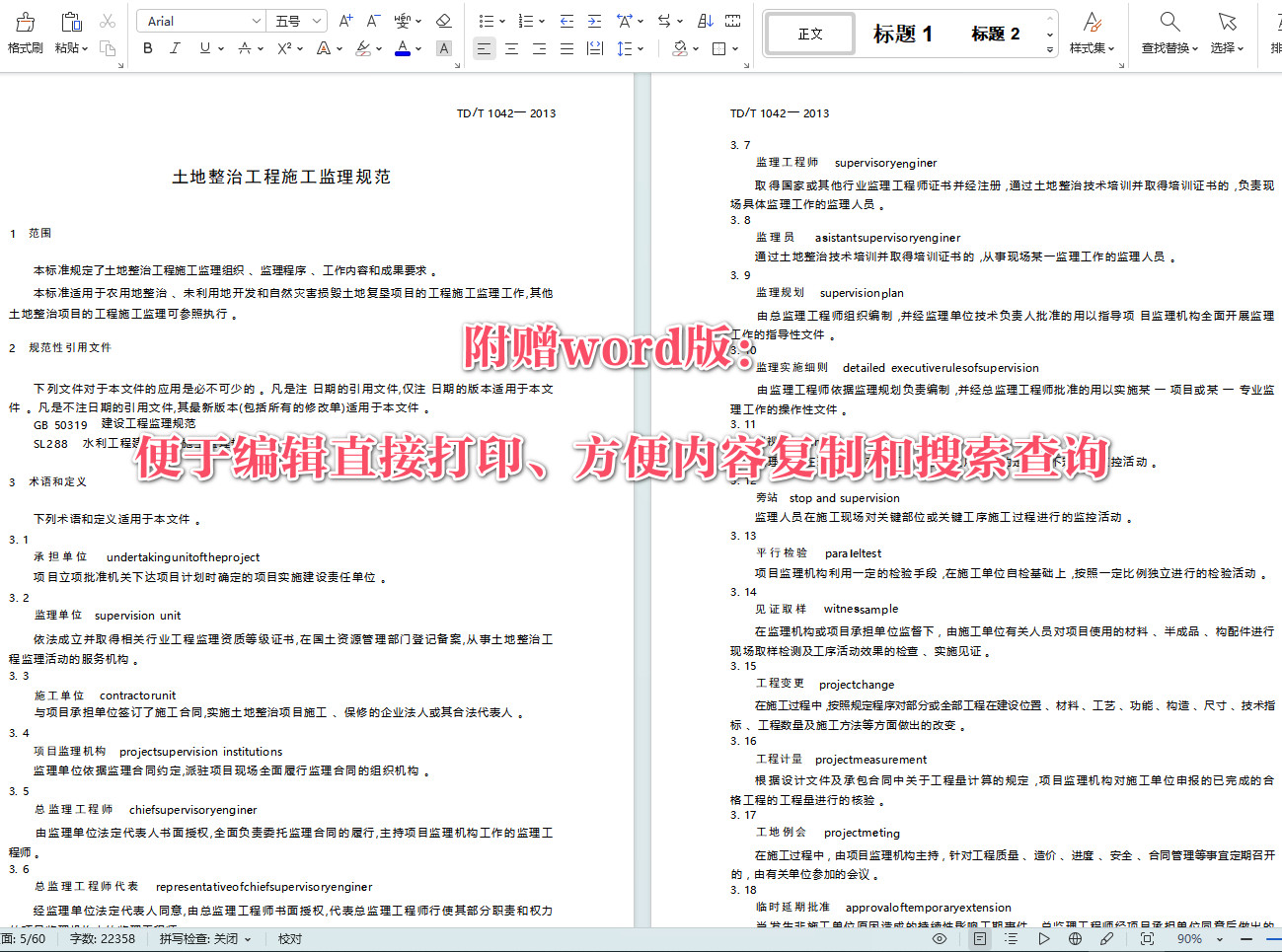
Task: Change font color using the blue A swatch
Action: (x=402, y=47)
